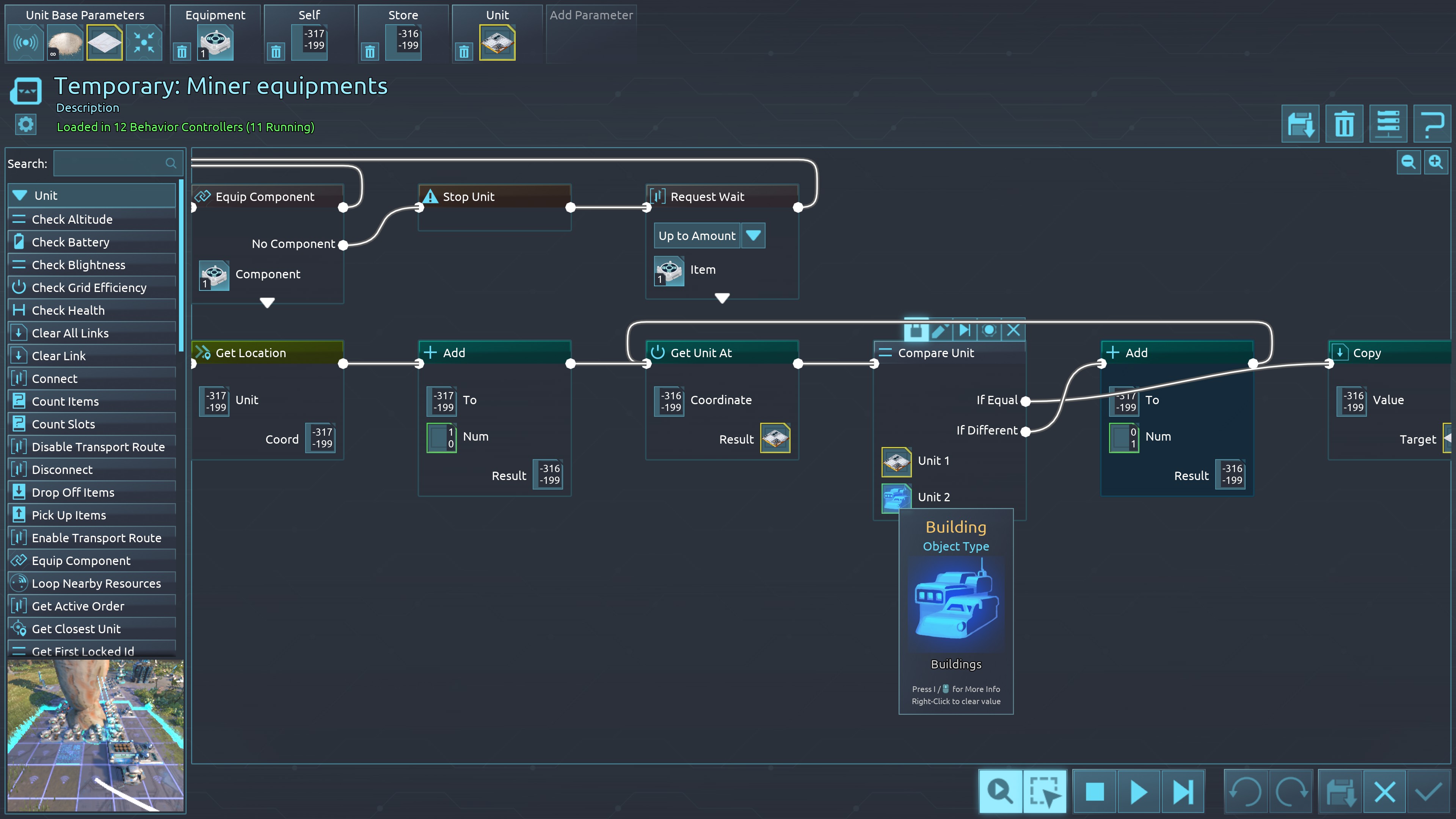Click the step forward playback button
The height and width of the screenshot is (819, 1456).
[x=1183, y=791]
